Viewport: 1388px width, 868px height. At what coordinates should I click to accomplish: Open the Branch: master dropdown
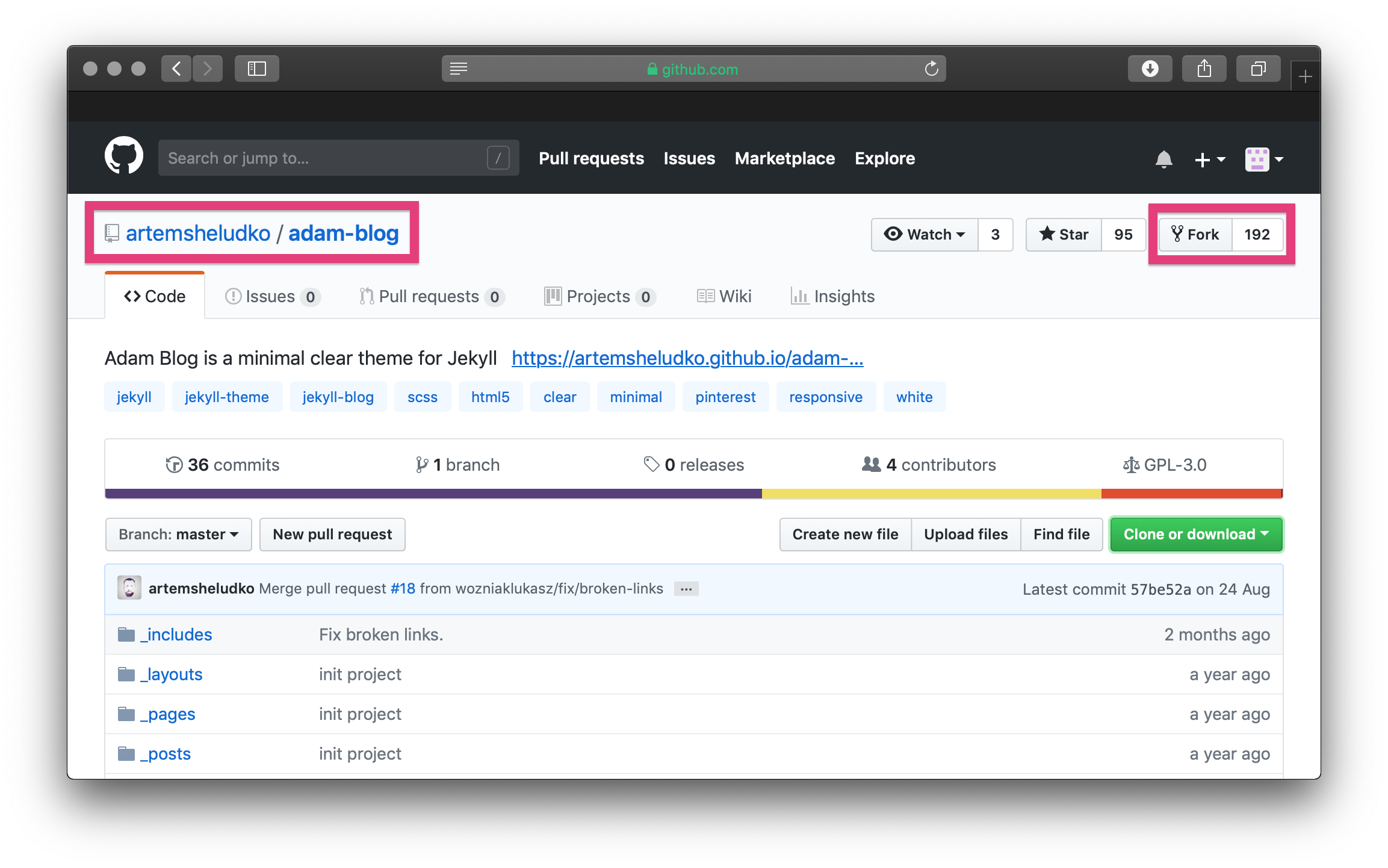pos(178,534)
